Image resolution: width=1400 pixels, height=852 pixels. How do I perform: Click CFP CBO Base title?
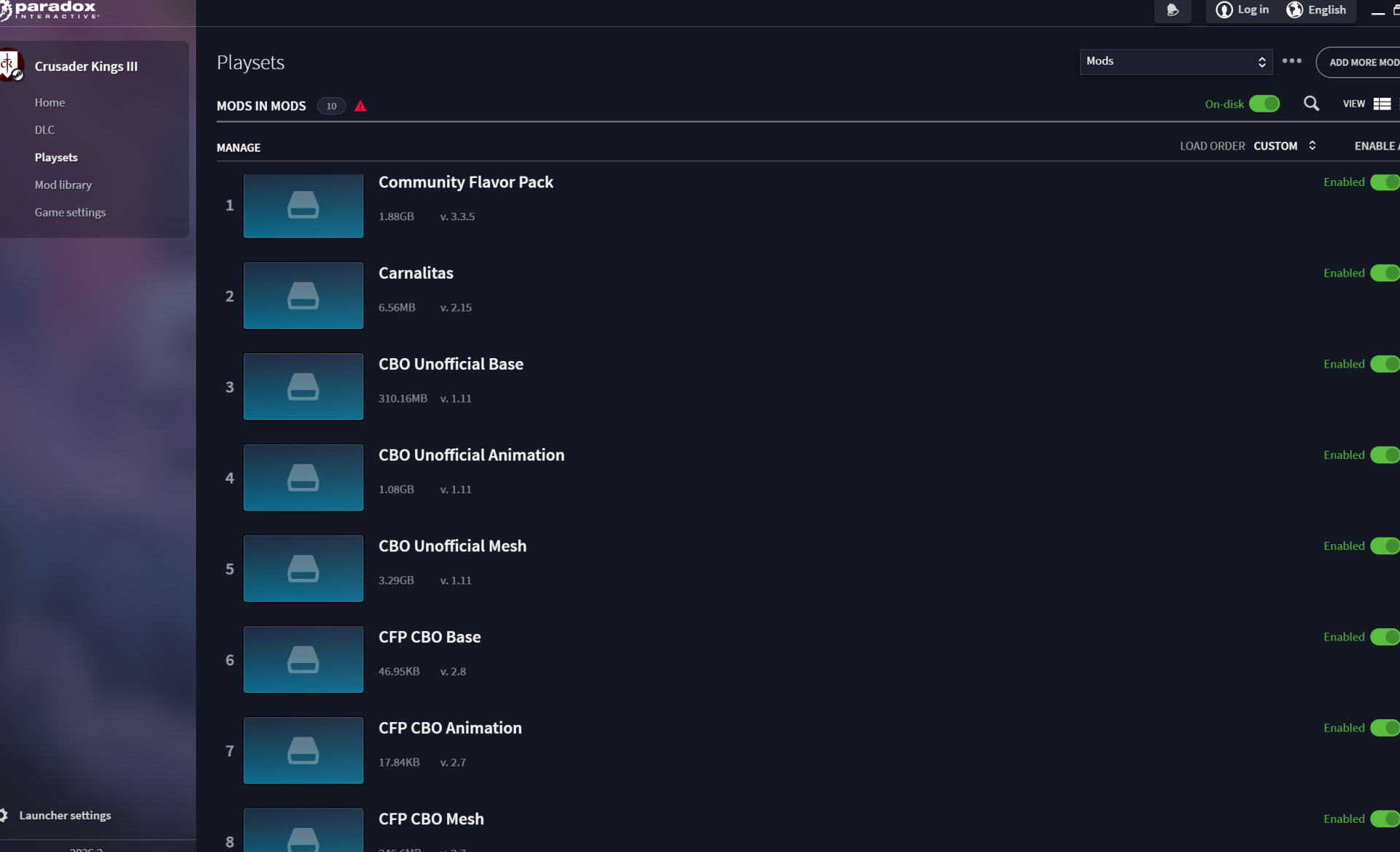[429, 637]
